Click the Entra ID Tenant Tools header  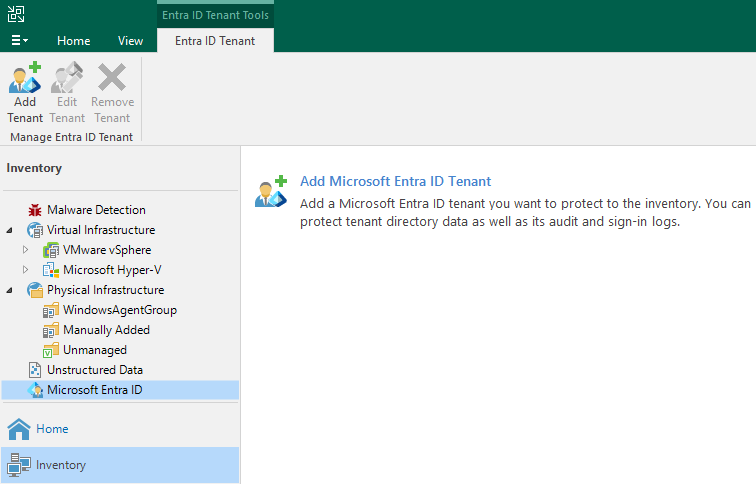215,15
